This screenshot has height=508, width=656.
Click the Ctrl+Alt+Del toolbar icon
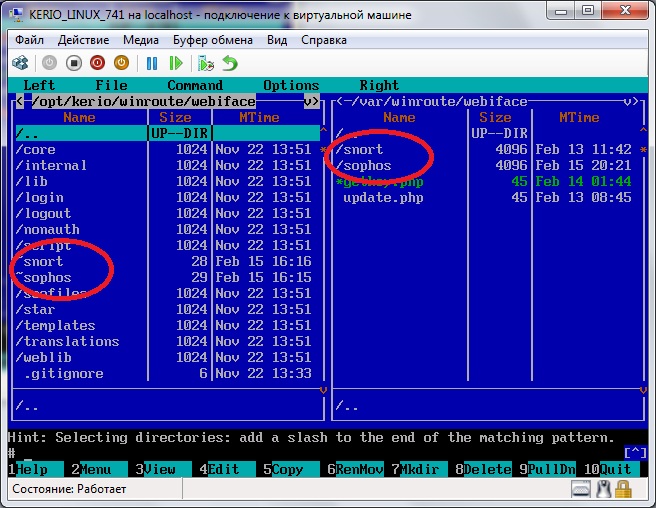20,63
